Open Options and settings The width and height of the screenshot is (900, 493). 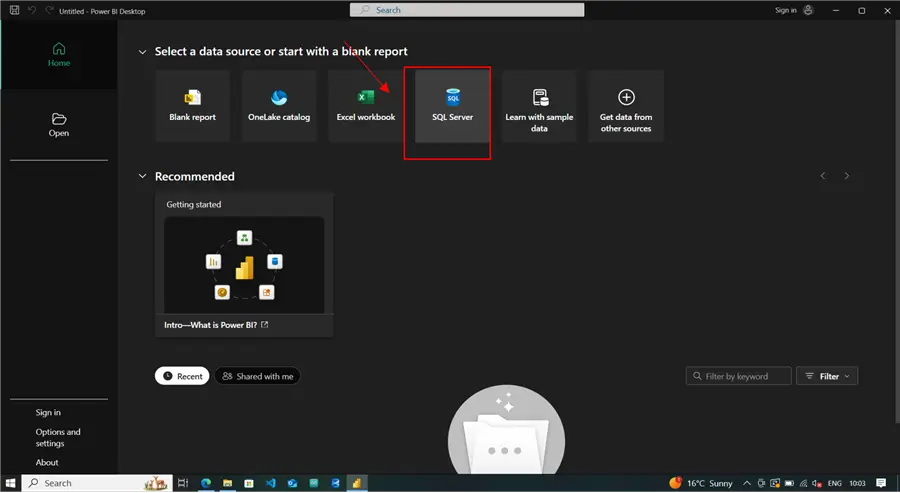(x=58, y=437)
